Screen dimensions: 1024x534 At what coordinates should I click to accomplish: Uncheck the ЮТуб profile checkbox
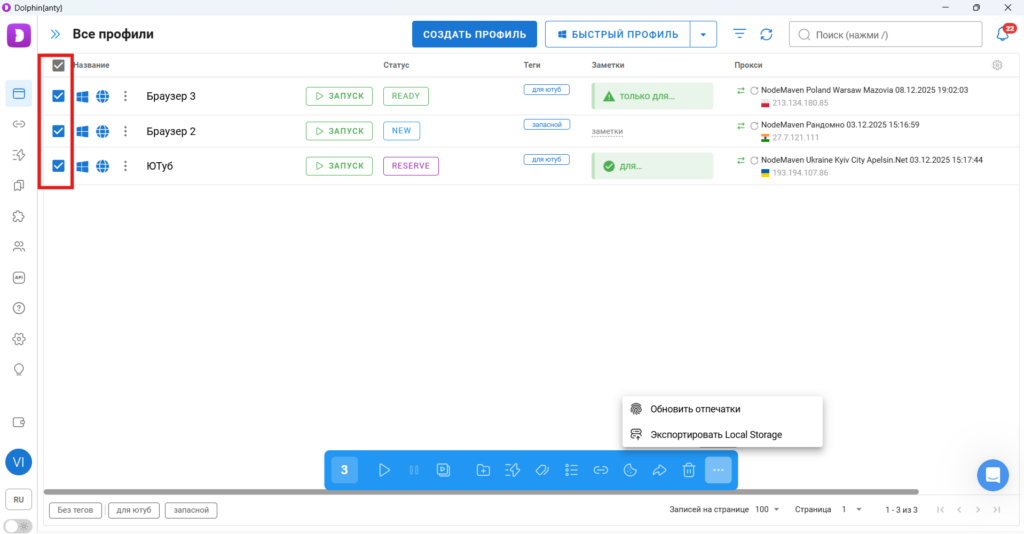click(x=58, y=166)
